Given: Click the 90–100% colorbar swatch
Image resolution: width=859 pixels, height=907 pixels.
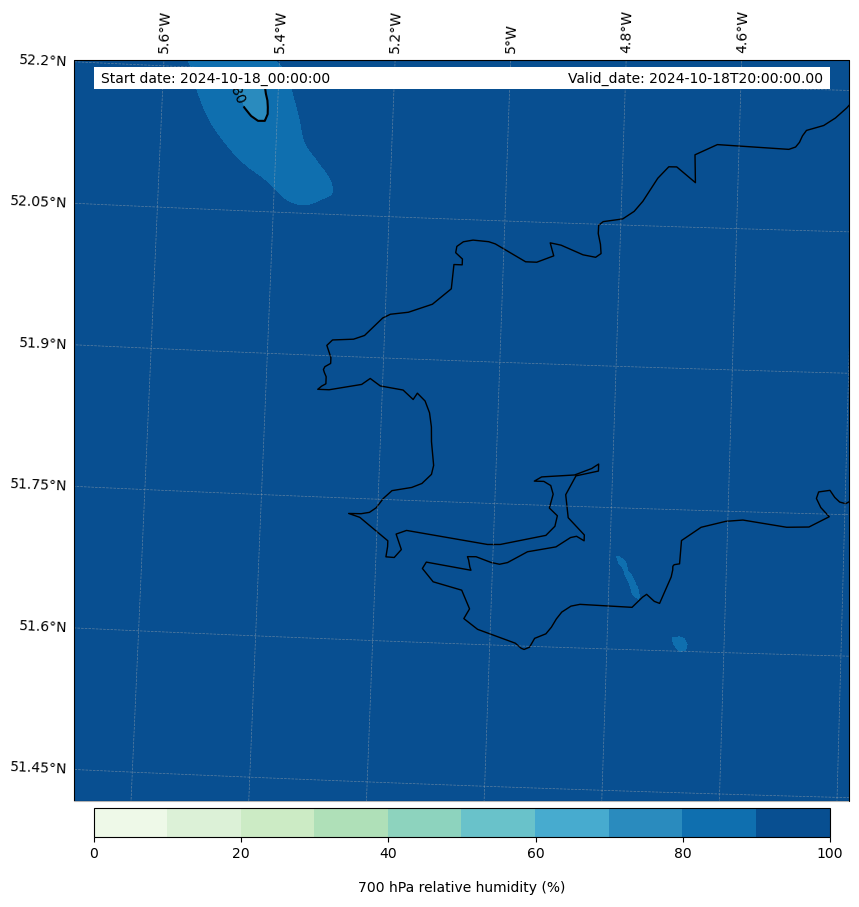Looking at the screenshot, I should pos(793,823).
